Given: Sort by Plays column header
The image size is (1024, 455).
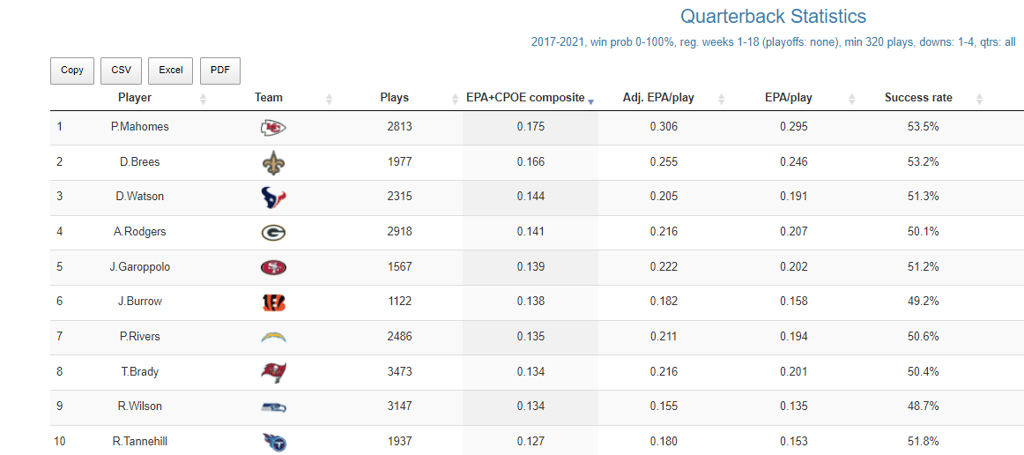Looking at the screenshot, I should [x=394, y=98].
